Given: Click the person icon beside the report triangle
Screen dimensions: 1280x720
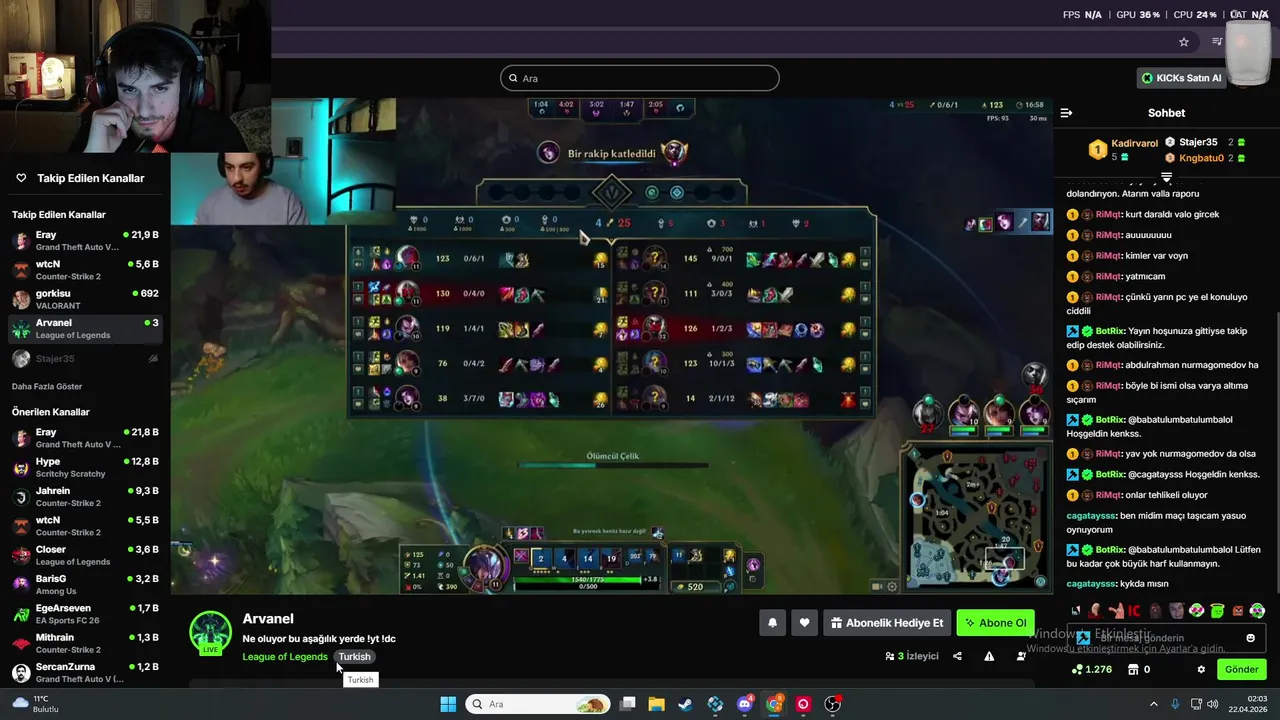Looking at the screenshot, I should (x=1021, y=656).
